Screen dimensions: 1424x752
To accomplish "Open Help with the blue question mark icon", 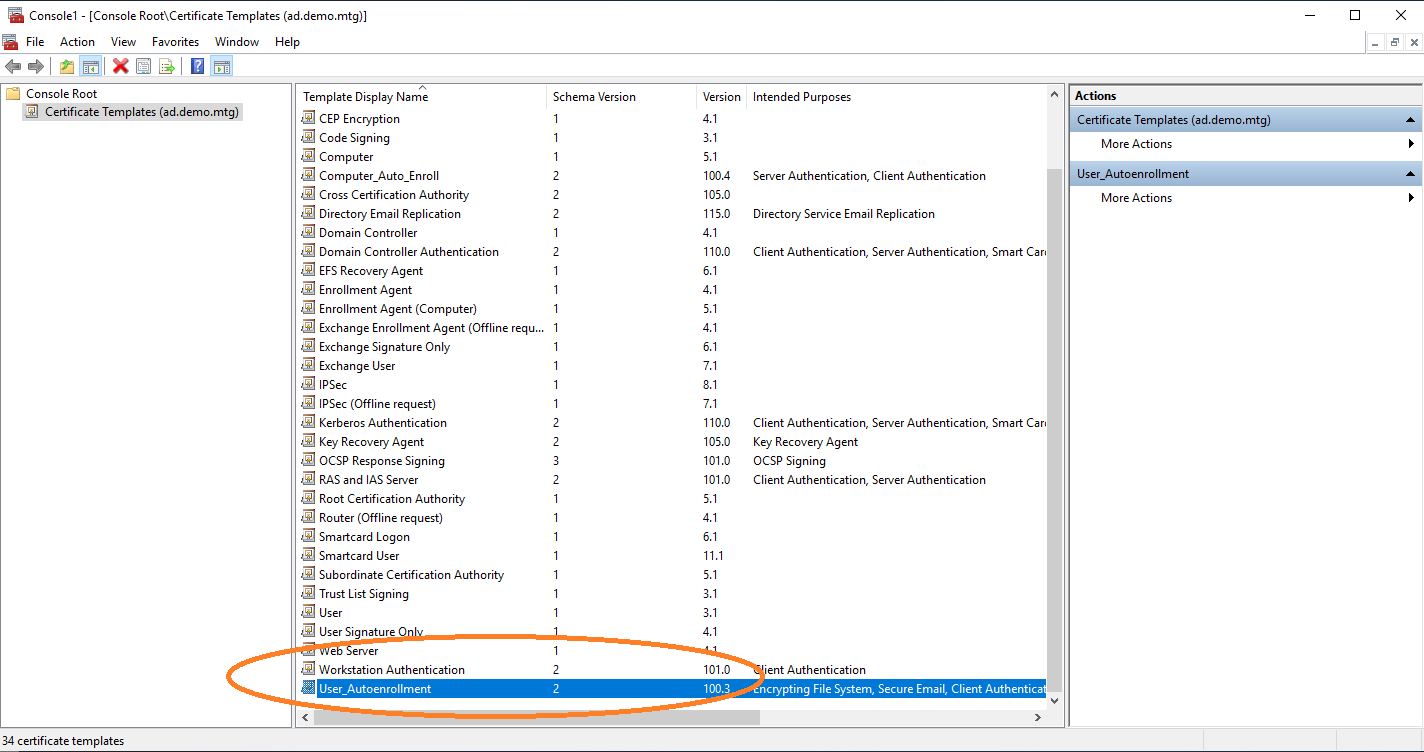I will tap(197, 67).
